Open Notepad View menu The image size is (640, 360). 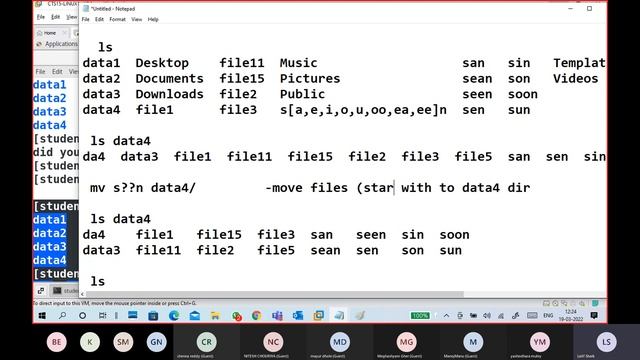pyautogui.click(x=136, y=19)
